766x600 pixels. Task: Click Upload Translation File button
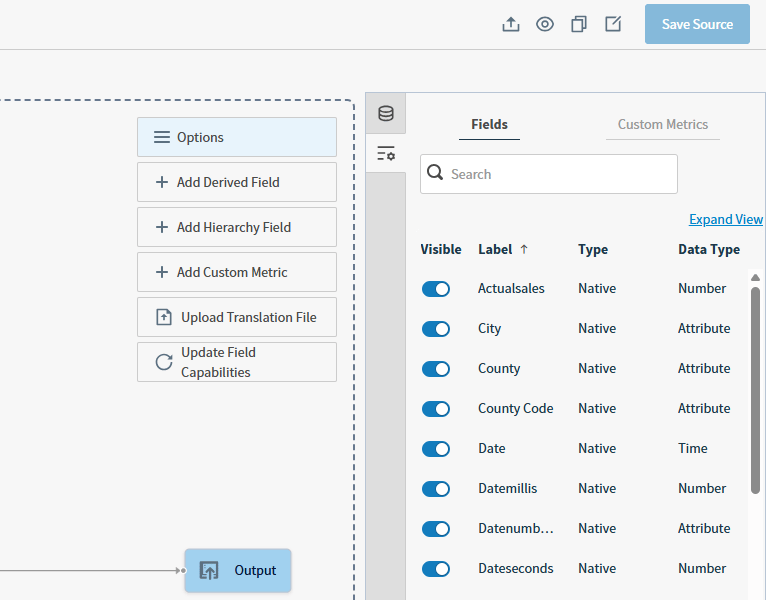point(237,317)
